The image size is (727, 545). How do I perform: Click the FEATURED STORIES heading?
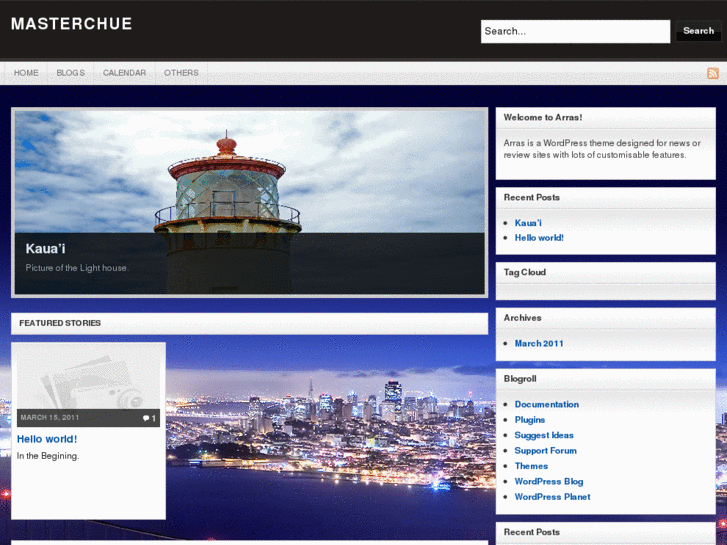pos(60,323)
